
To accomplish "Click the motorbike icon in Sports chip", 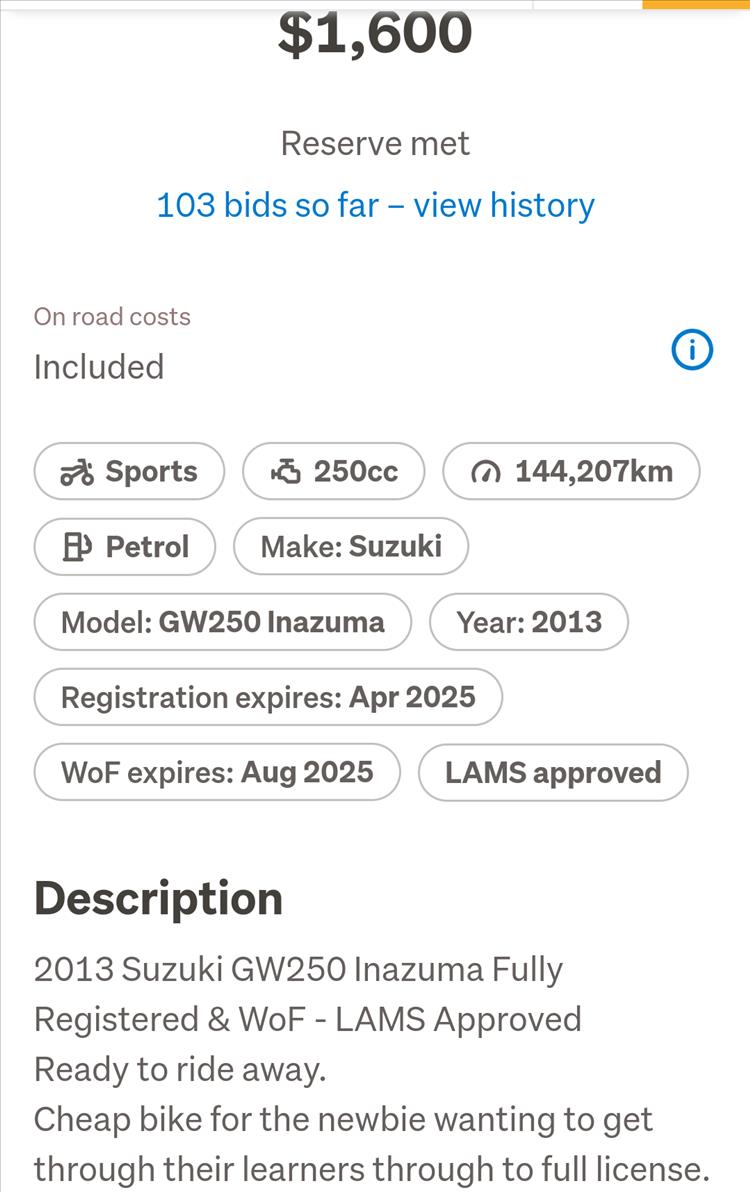I will click(77, 472).
